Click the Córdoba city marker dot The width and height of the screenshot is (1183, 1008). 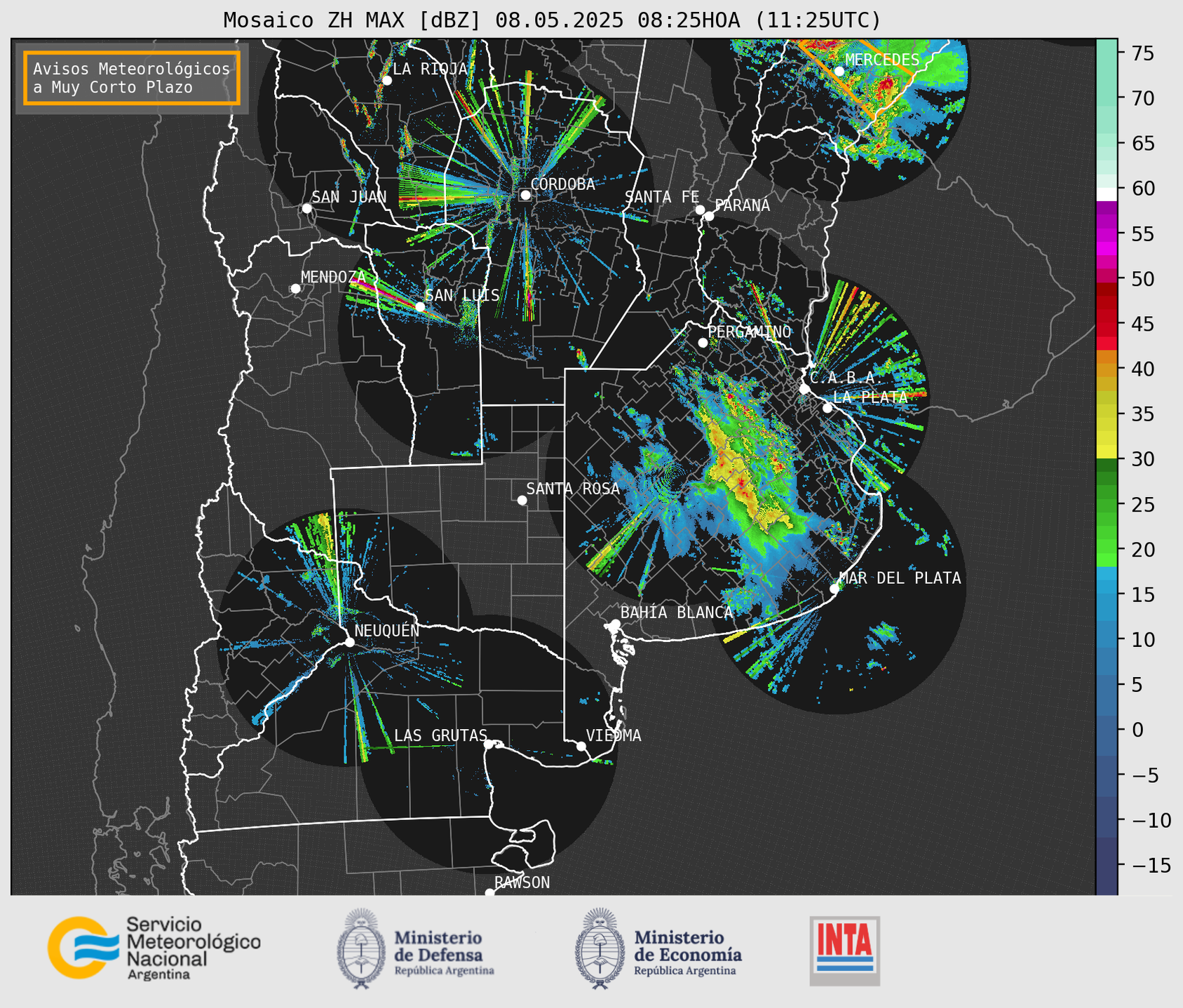coord(525,195)
